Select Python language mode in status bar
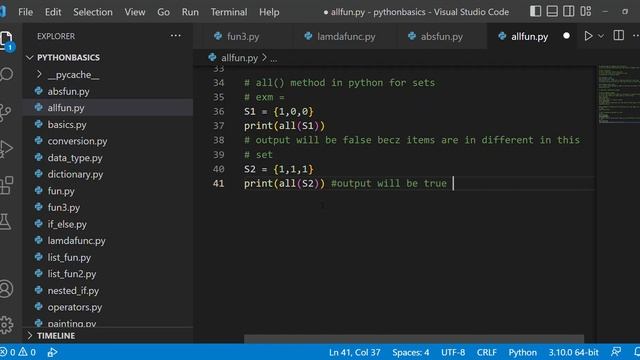 tap(522, 352)
